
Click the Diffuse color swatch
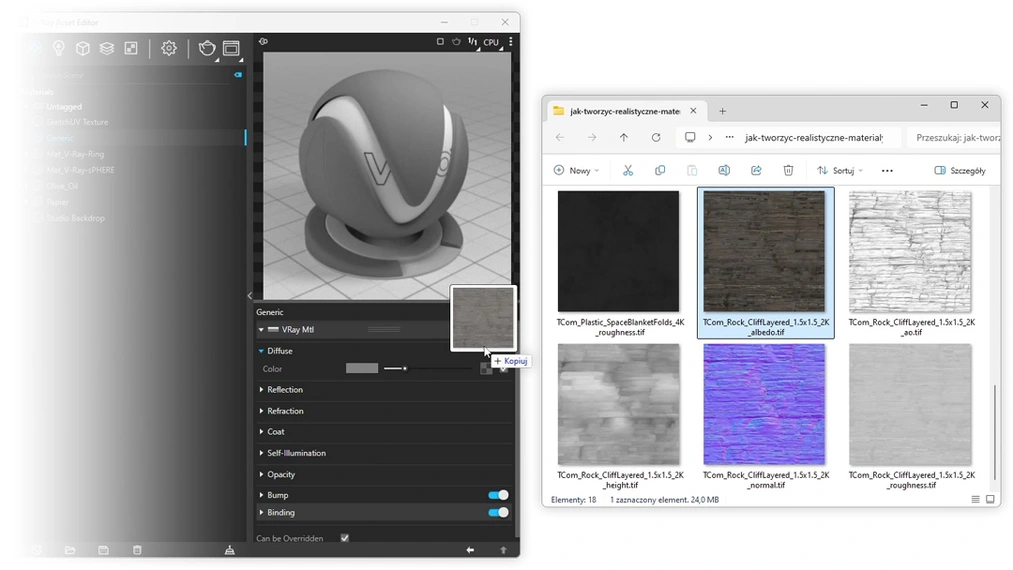[x=362, y=369]
